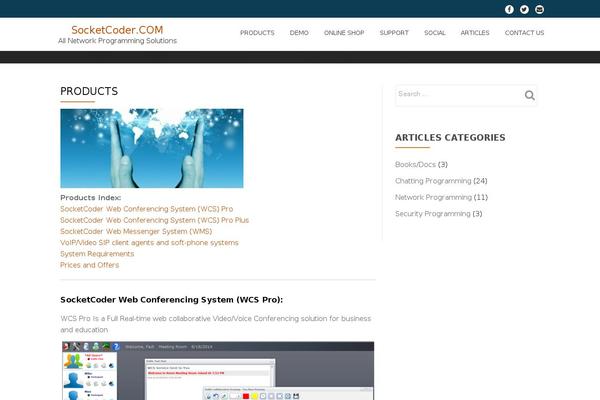Click the 'Products Index:' label
This screenshot has height=400, width=600.
(x=91, y=198)
